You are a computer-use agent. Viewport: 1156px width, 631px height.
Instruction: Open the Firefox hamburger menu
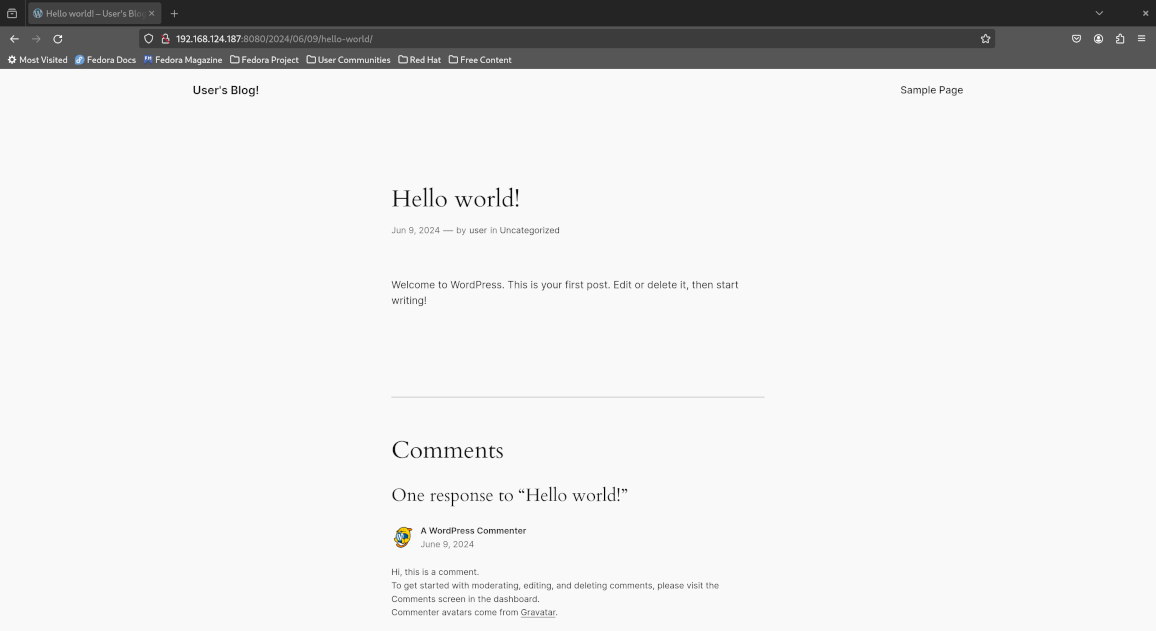pyautogui.click(x=1141, y=39)
